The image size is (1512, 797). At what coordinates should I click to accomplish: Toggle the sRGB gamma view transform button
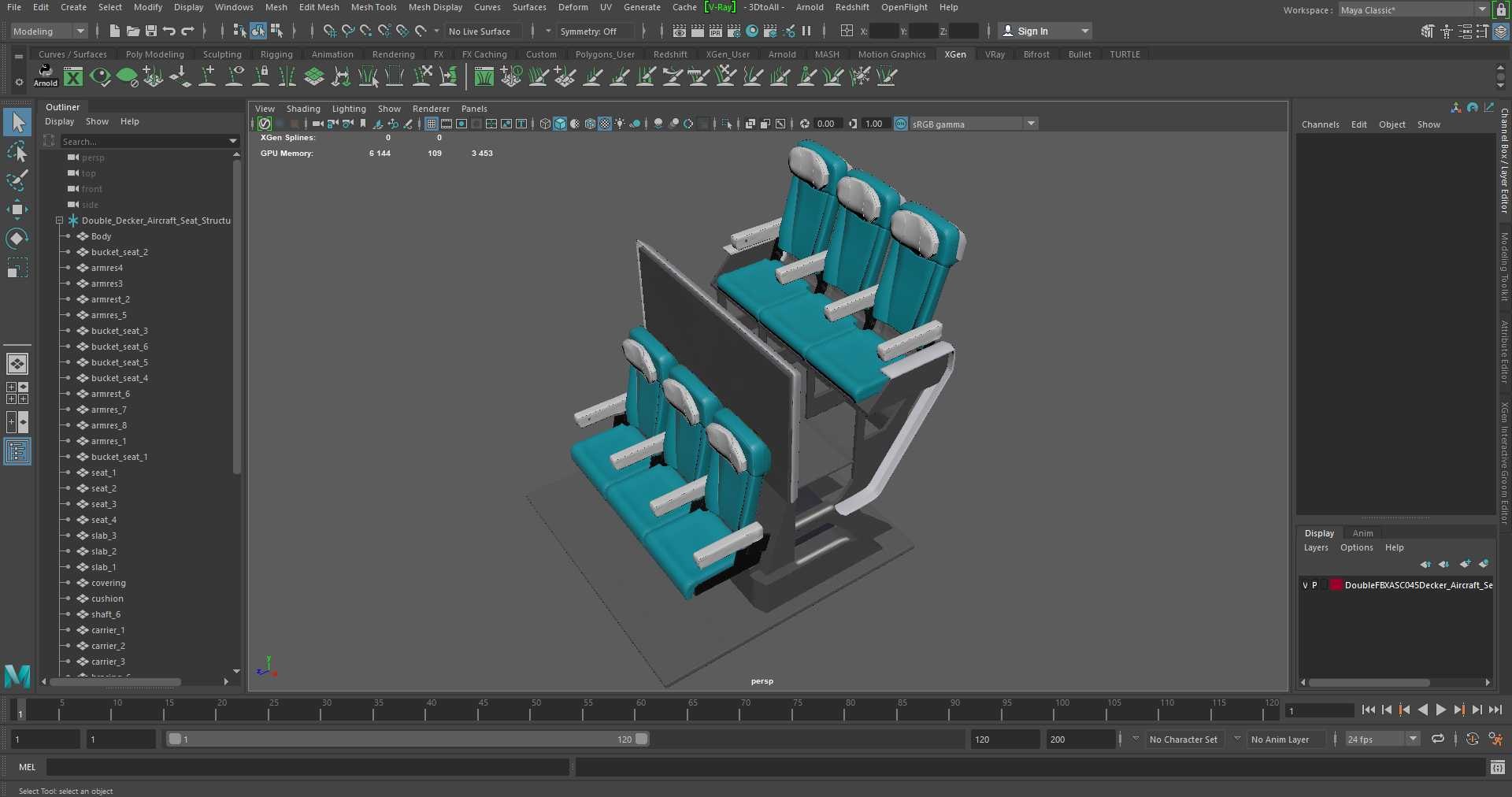901,124
